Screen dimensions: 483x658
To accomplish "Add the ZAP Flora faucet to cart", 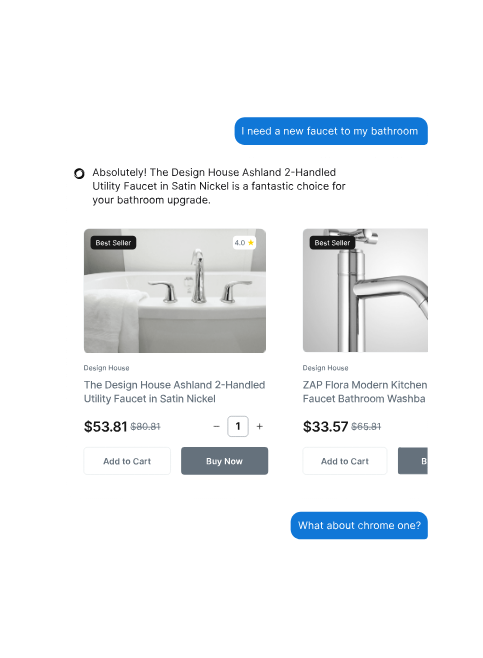I will point(345,461).
